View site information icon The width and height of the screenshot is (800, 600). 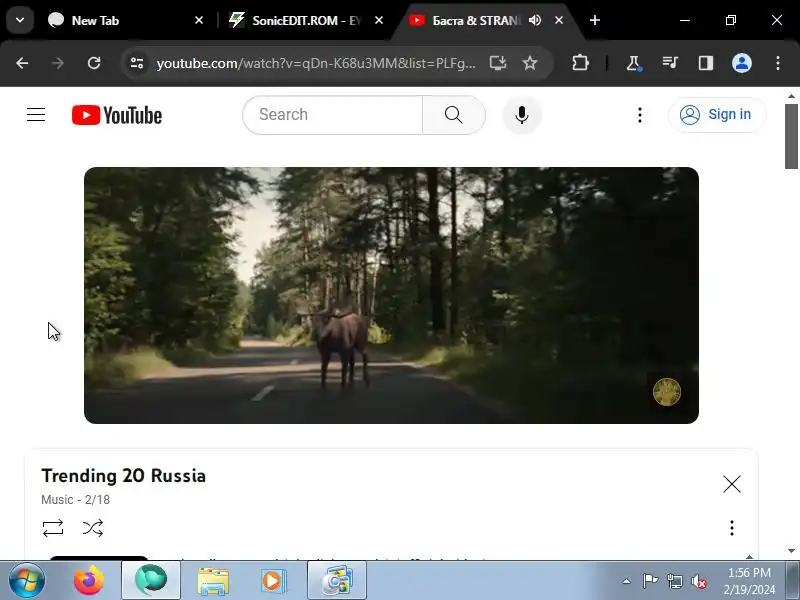pyautogui.click(x=137, y=63)
